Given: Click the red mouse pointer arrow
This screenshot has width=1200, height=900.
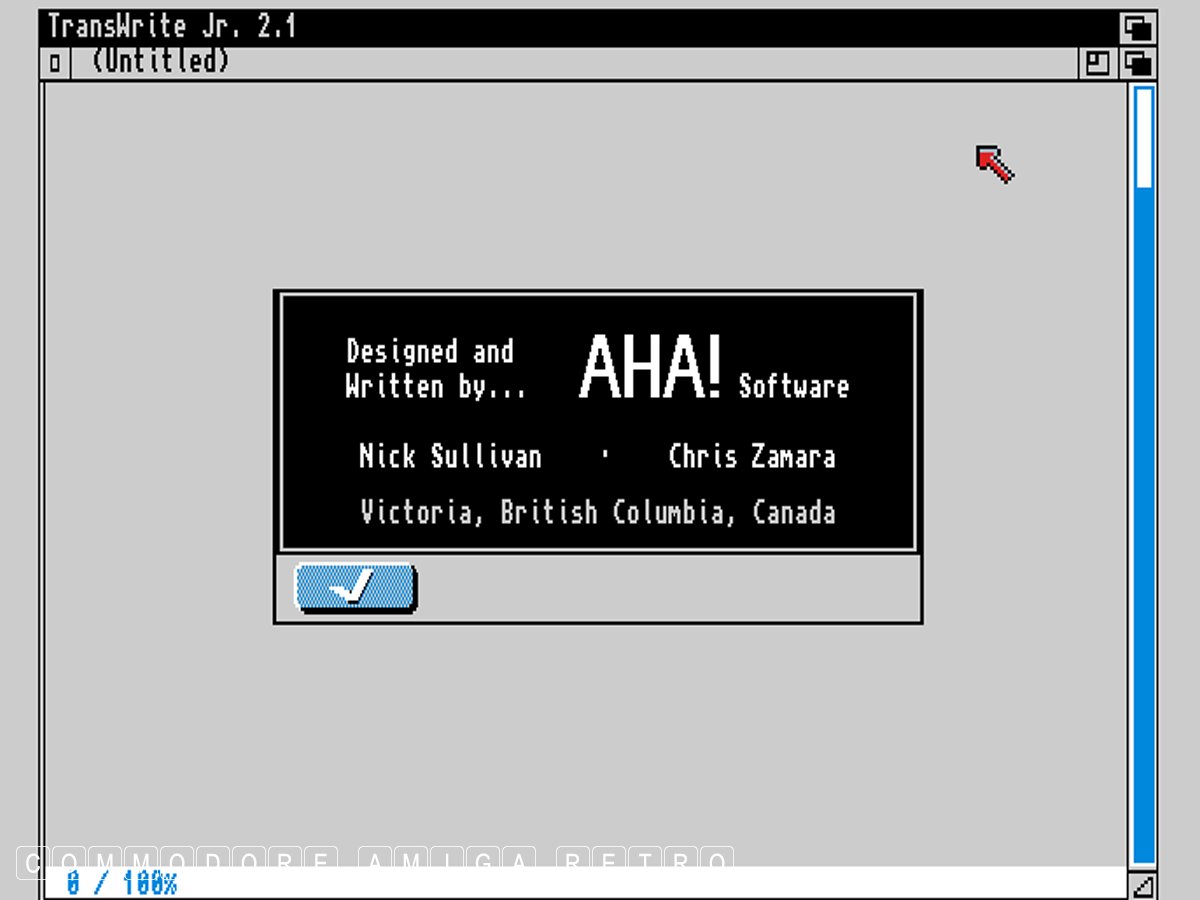Looking at the screenshot, I should (994, 163).
